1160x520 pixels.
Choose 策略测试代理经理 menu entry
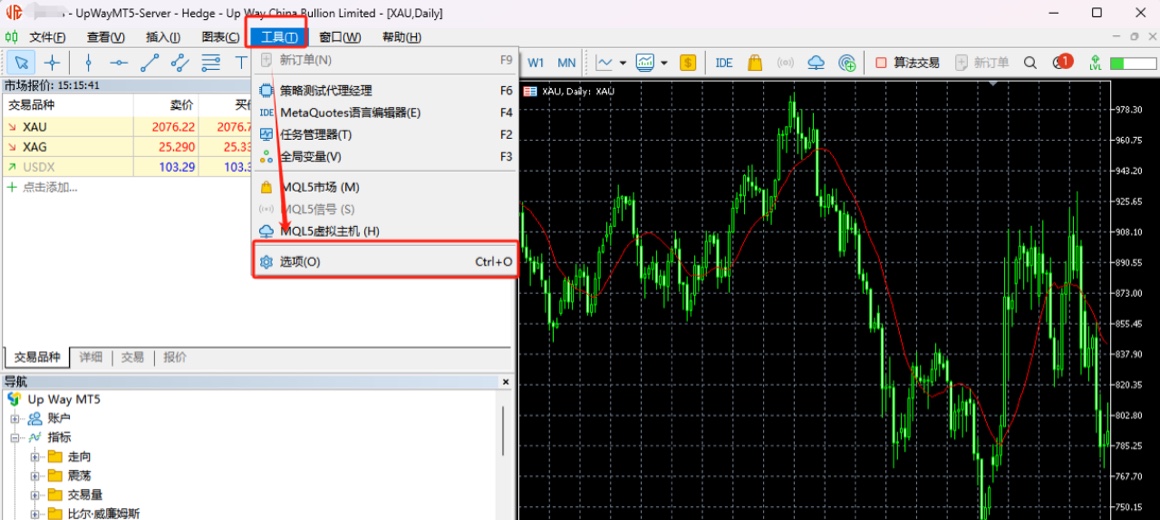pos(385,90)
